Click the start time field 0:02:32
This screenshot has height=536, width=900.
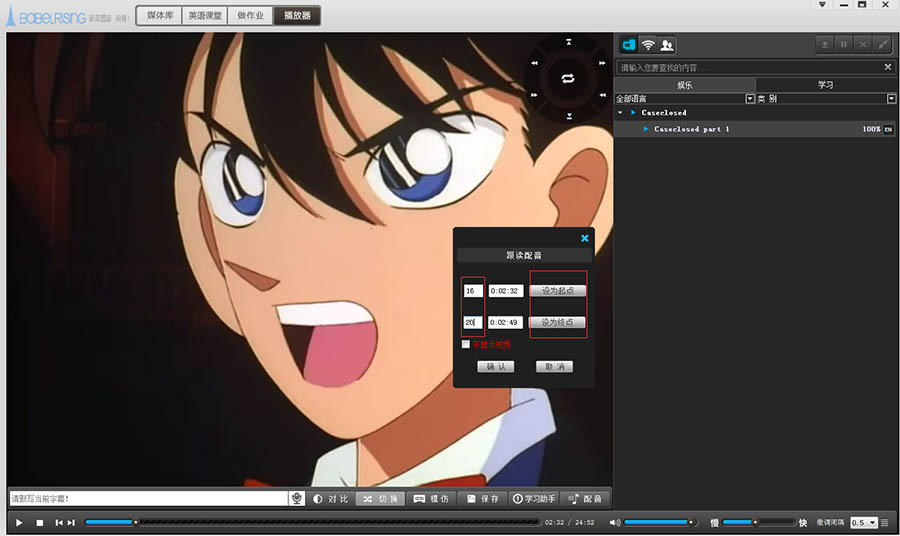(x=506, y=291)
